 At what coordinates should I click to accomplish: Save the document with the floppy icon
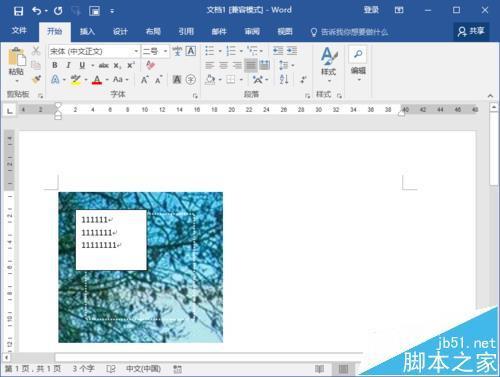point(18,11)
